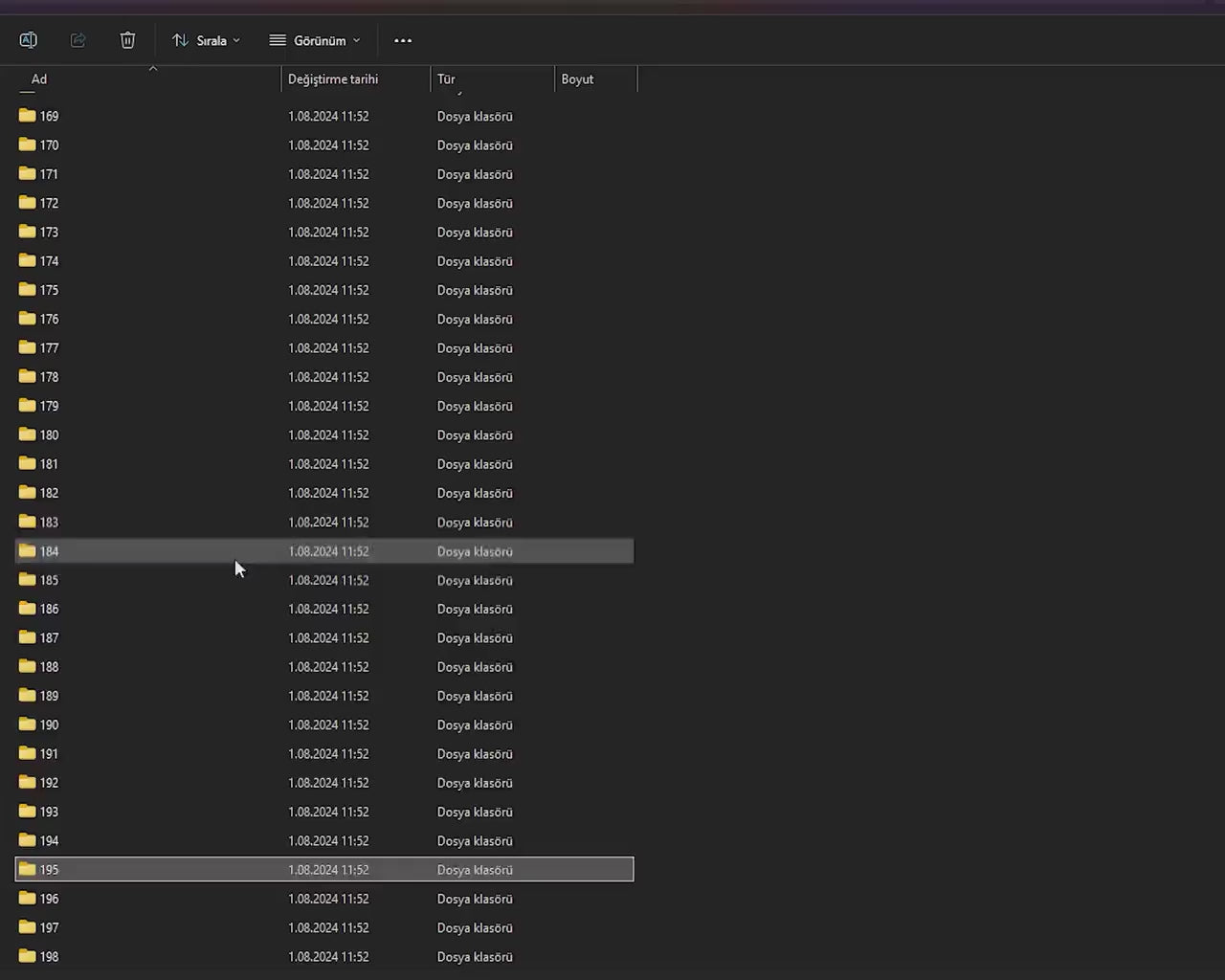Click the Delete trash can icon
This screenshot has width=1225, height=980.
click(x=127, y=40)
